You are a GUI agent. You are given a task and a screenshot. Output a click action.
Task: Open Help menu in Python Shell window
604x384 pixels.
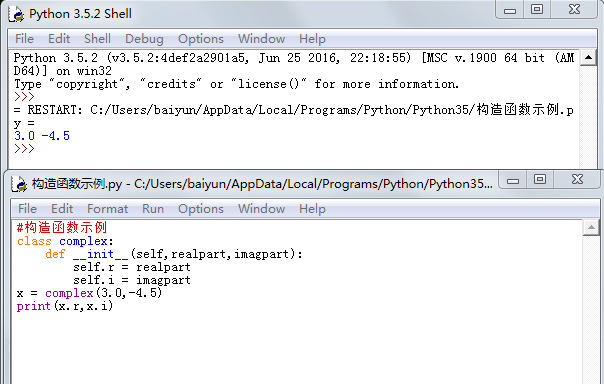[312, 39]
